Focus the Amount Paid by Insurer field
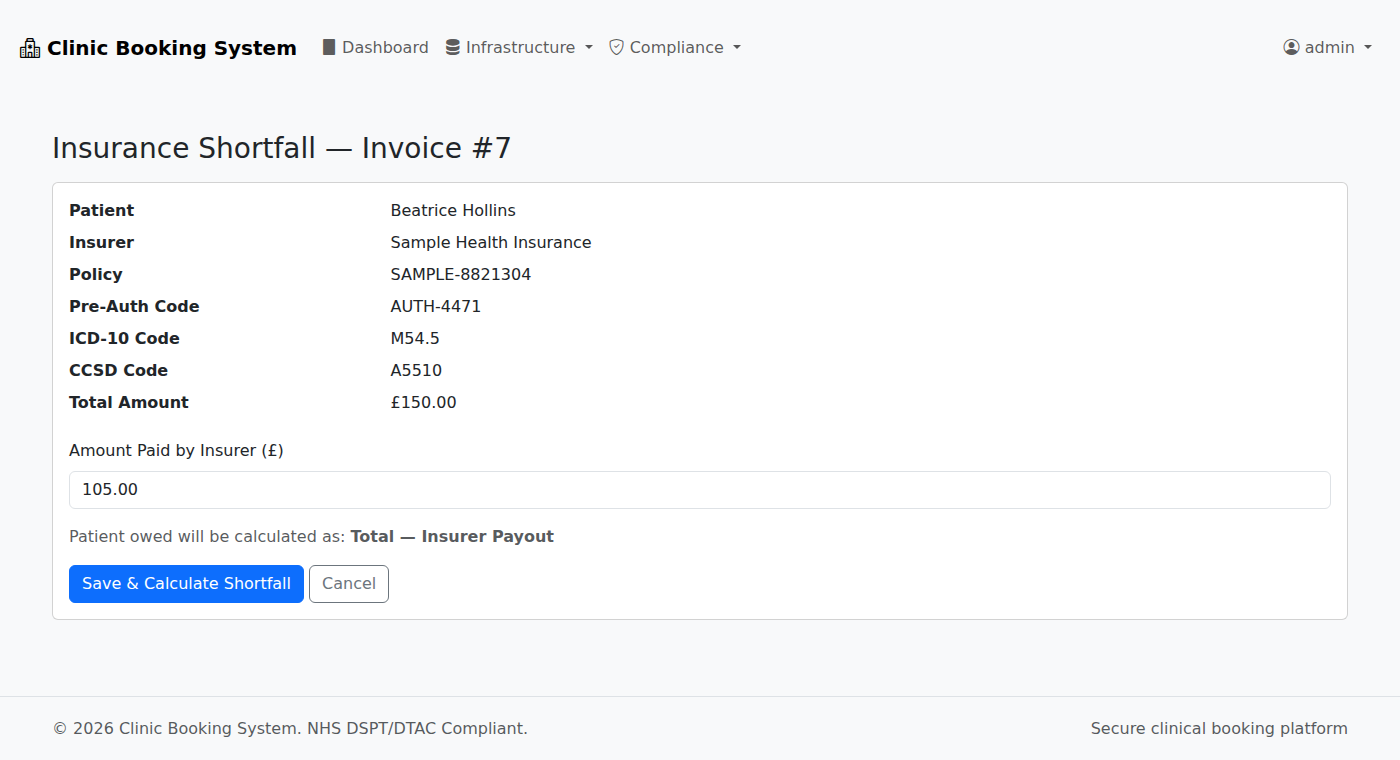This screenshot has width=1400, height=760. (700, 490)
